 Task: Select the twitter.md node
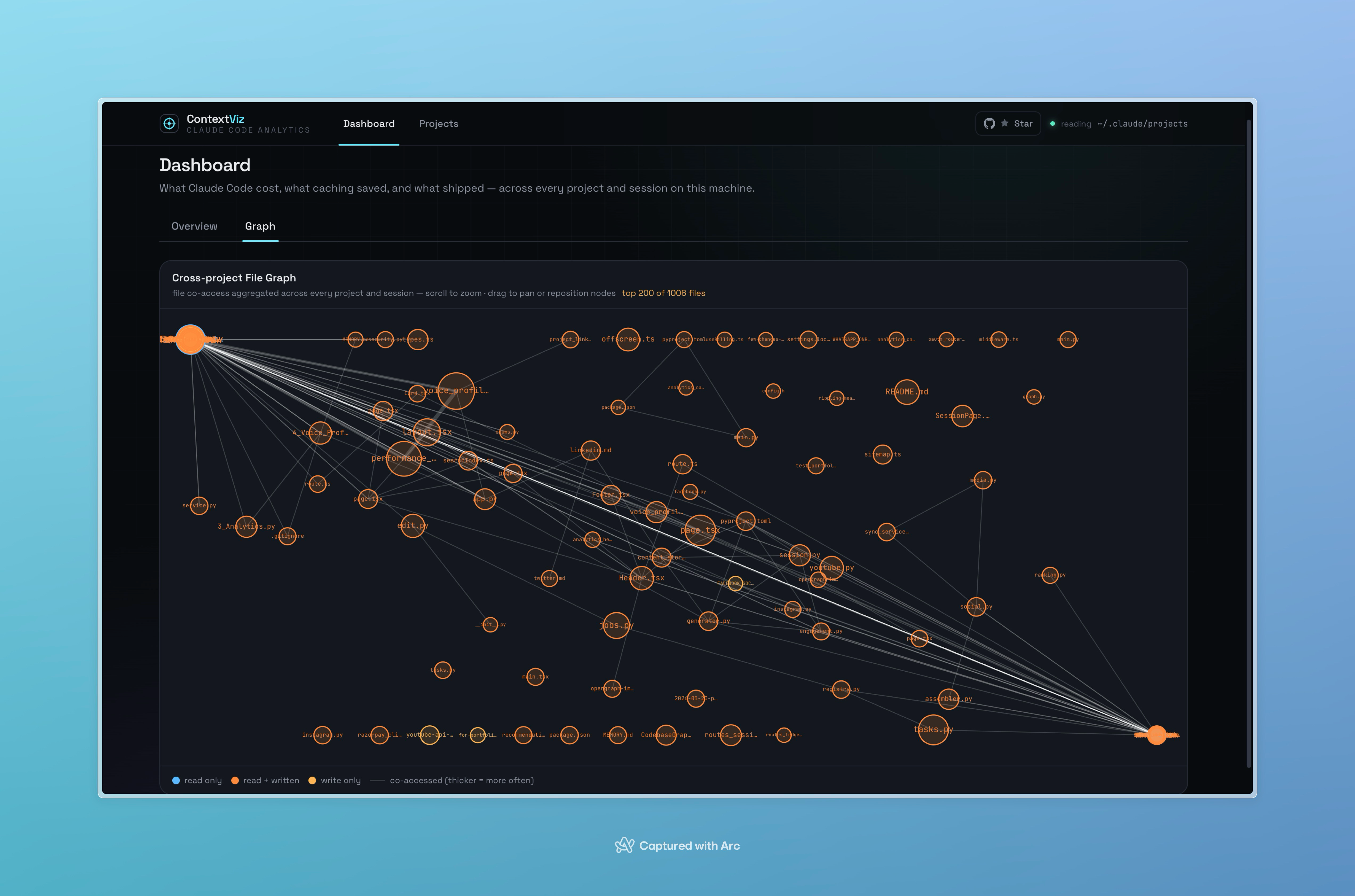click(x=549, y=578)
